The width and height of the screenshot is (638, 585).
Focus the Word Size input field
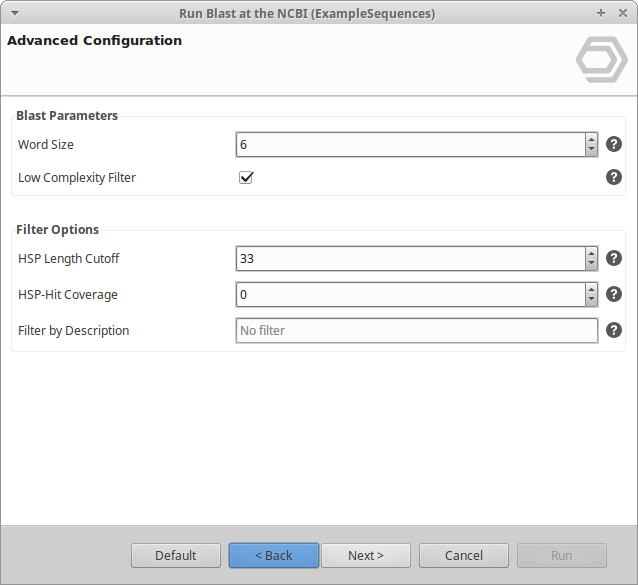[410, 144]
